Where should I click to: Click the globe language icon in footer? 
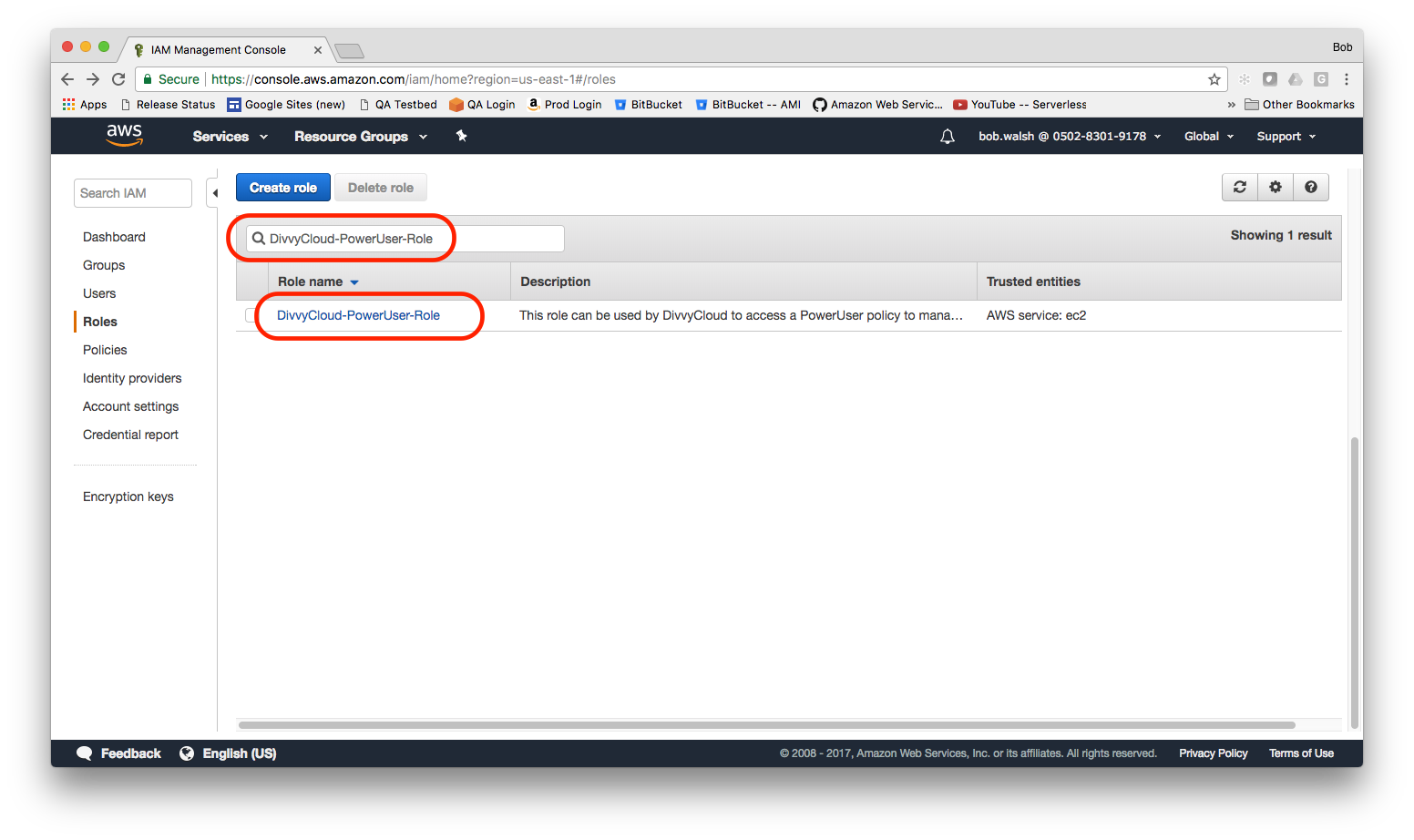[x=187, y=753]
